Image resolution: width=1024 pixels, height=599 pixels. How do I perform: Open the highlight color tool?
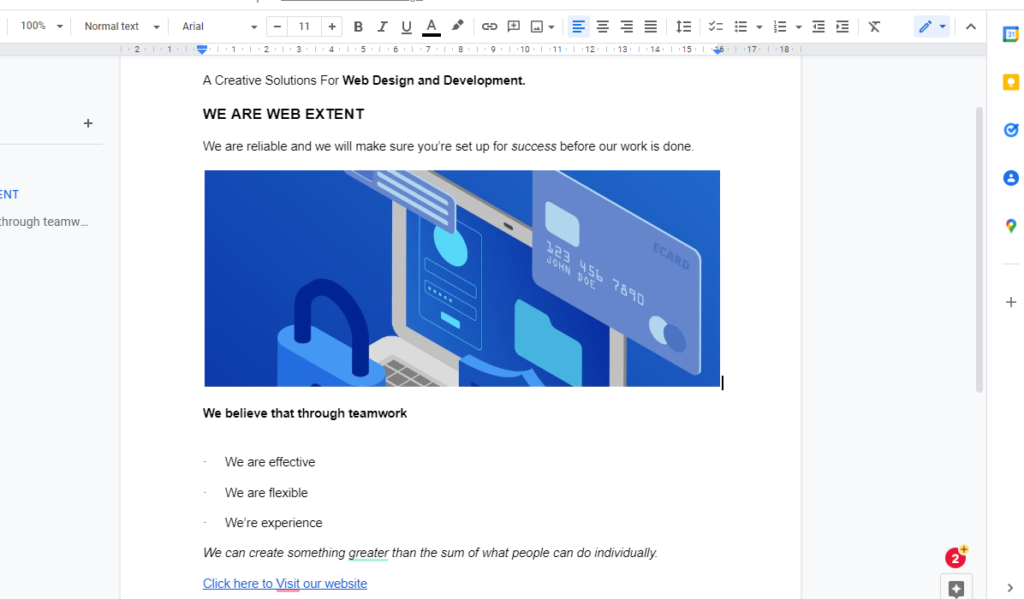pos(457,27)
